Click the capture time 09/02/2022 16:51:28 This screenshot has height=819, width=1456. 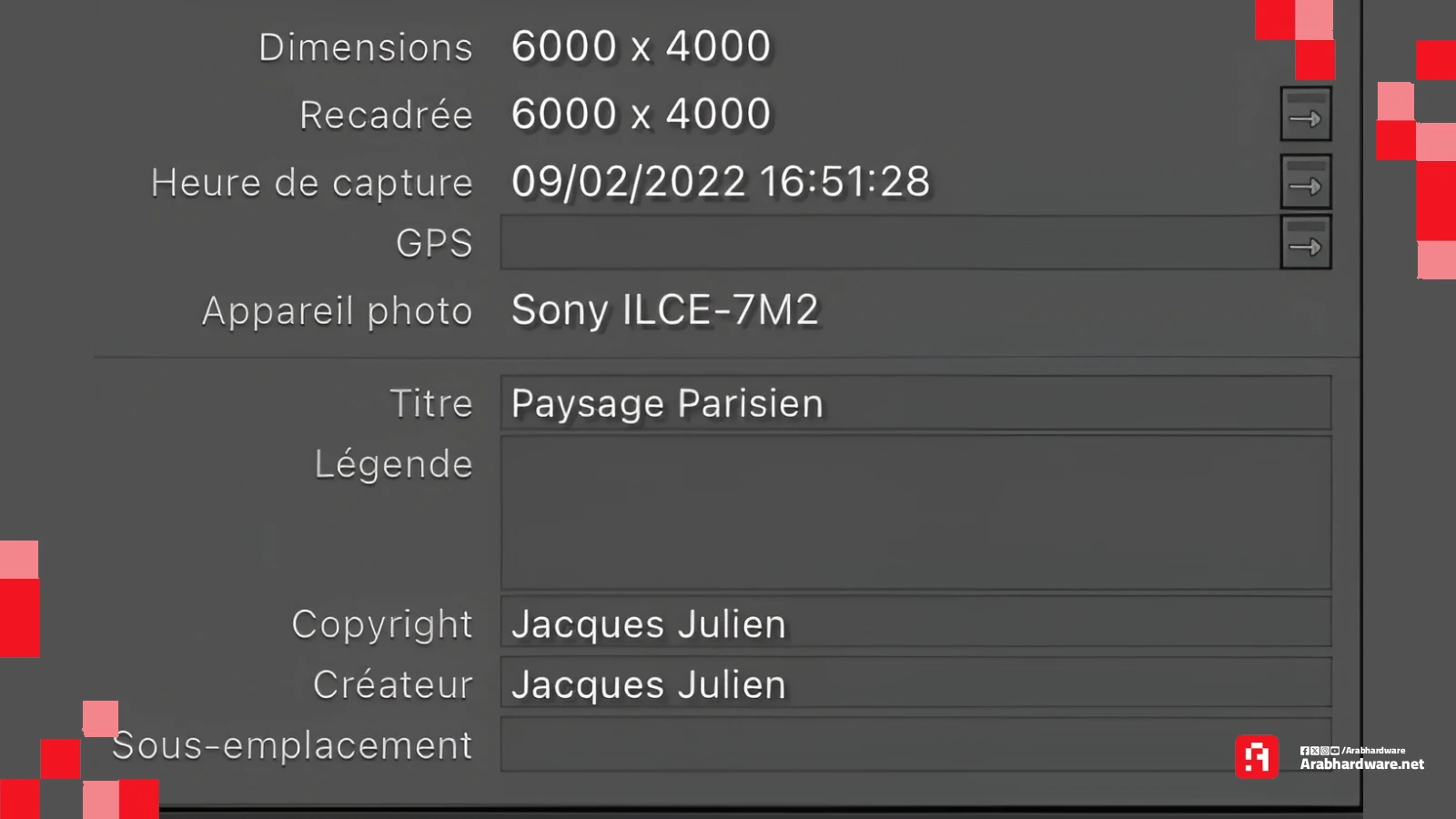pyautogui.click(x=720, y=182)
